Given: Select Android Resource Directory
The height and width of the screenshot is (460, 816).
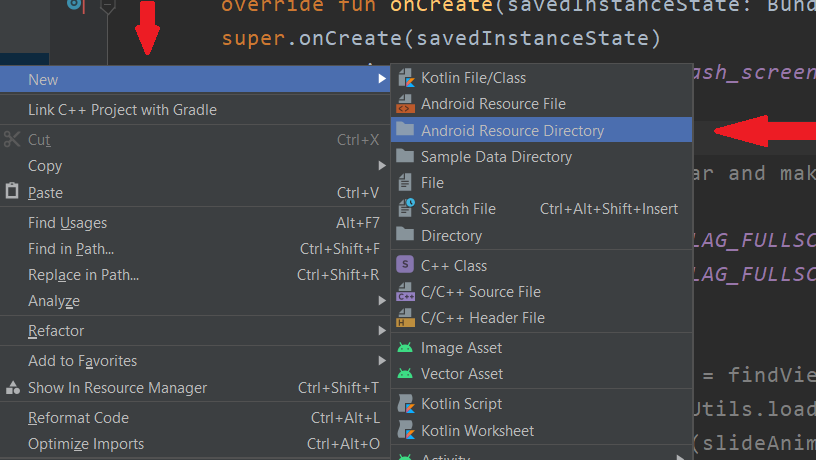Looking at the screenshot, I should [x=512, y=131].
